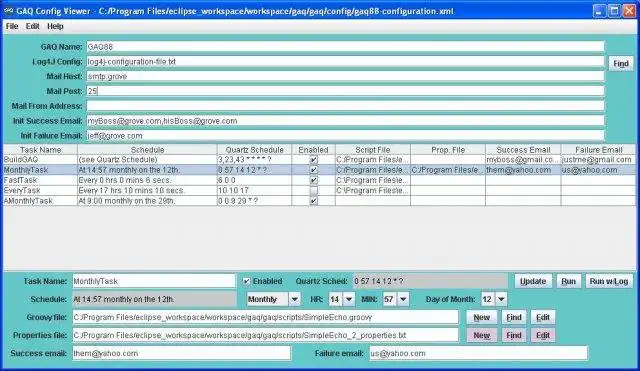Click the Update button
Screen dimensions: 640x371
coord(533,281)
